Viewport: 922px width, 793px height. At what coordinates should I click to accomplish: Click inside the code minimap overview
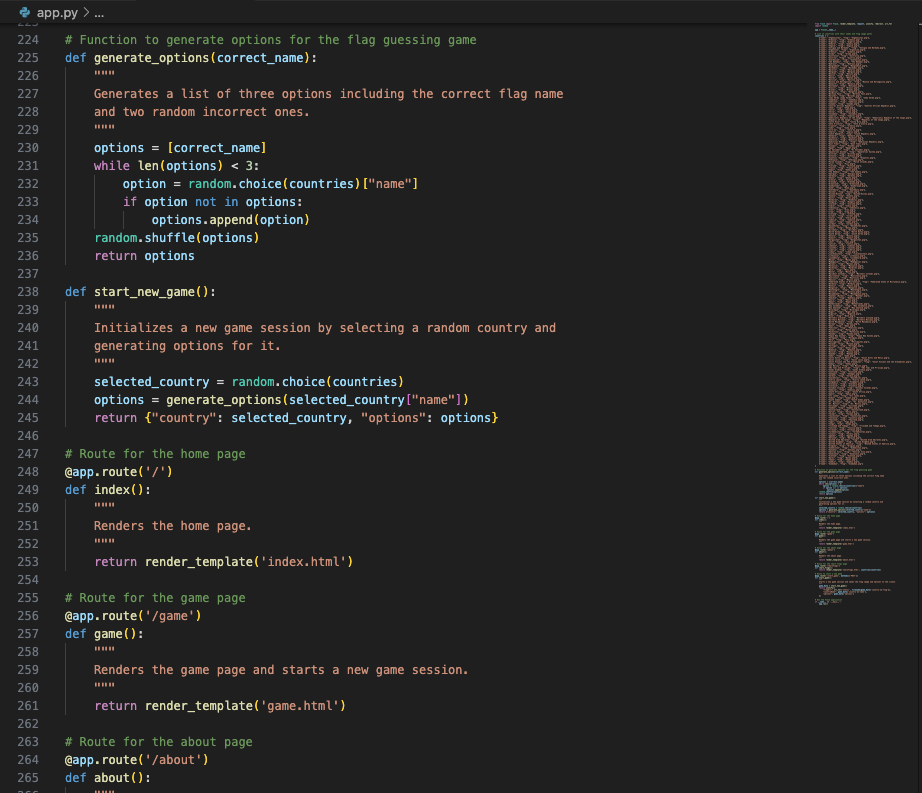[863, 314]
